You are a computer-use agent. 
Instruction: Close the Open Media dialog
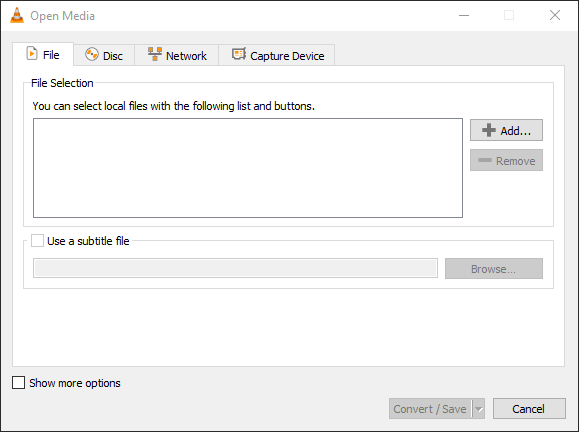[x=555, y=16]
